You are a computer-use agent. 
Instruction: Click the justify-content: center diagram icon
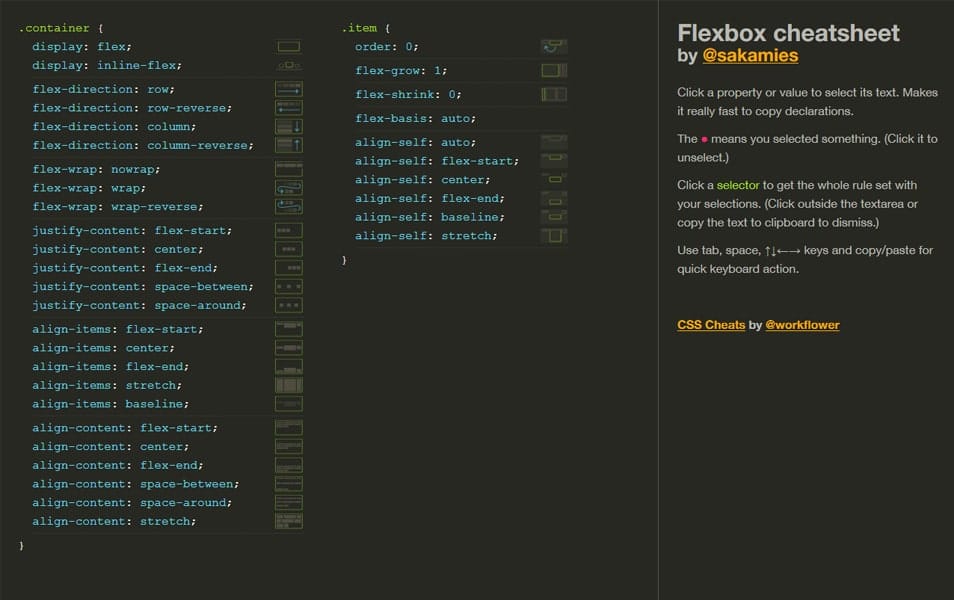pyautogui.click(x=288, y=248)
